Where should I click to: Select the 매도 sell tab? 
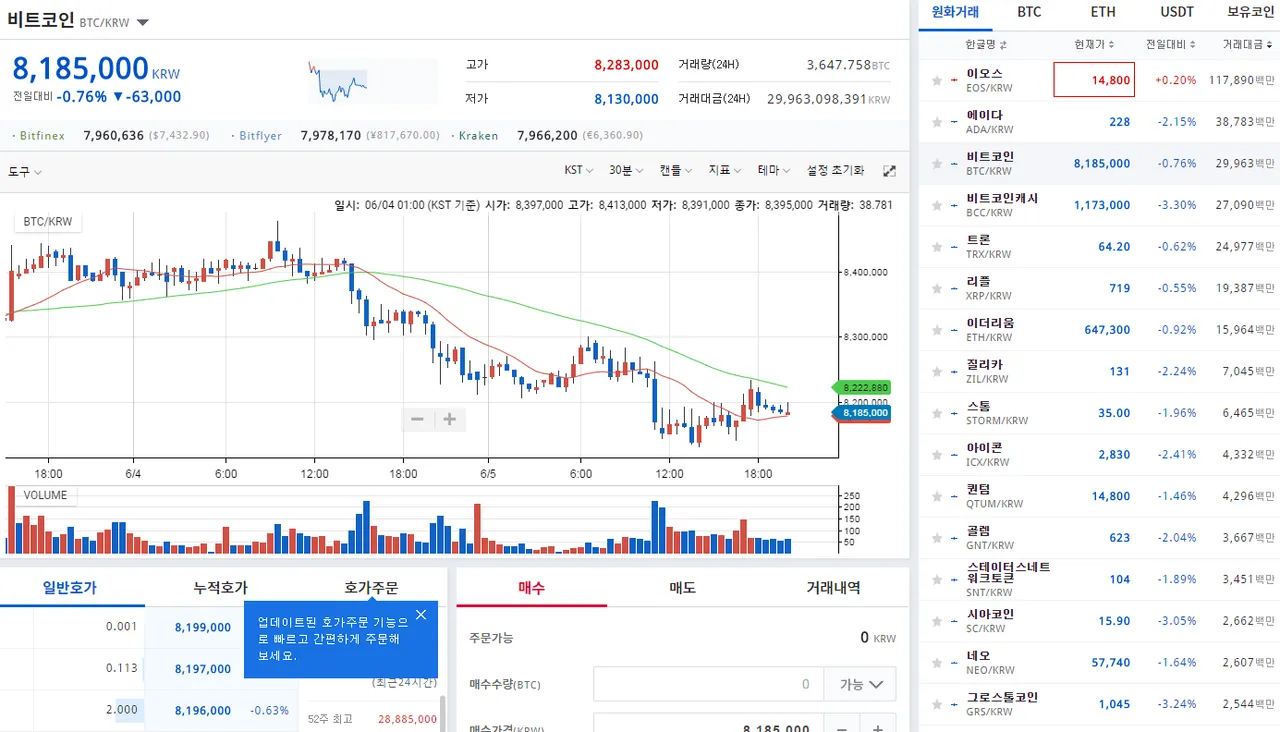[x=682, y=588]
